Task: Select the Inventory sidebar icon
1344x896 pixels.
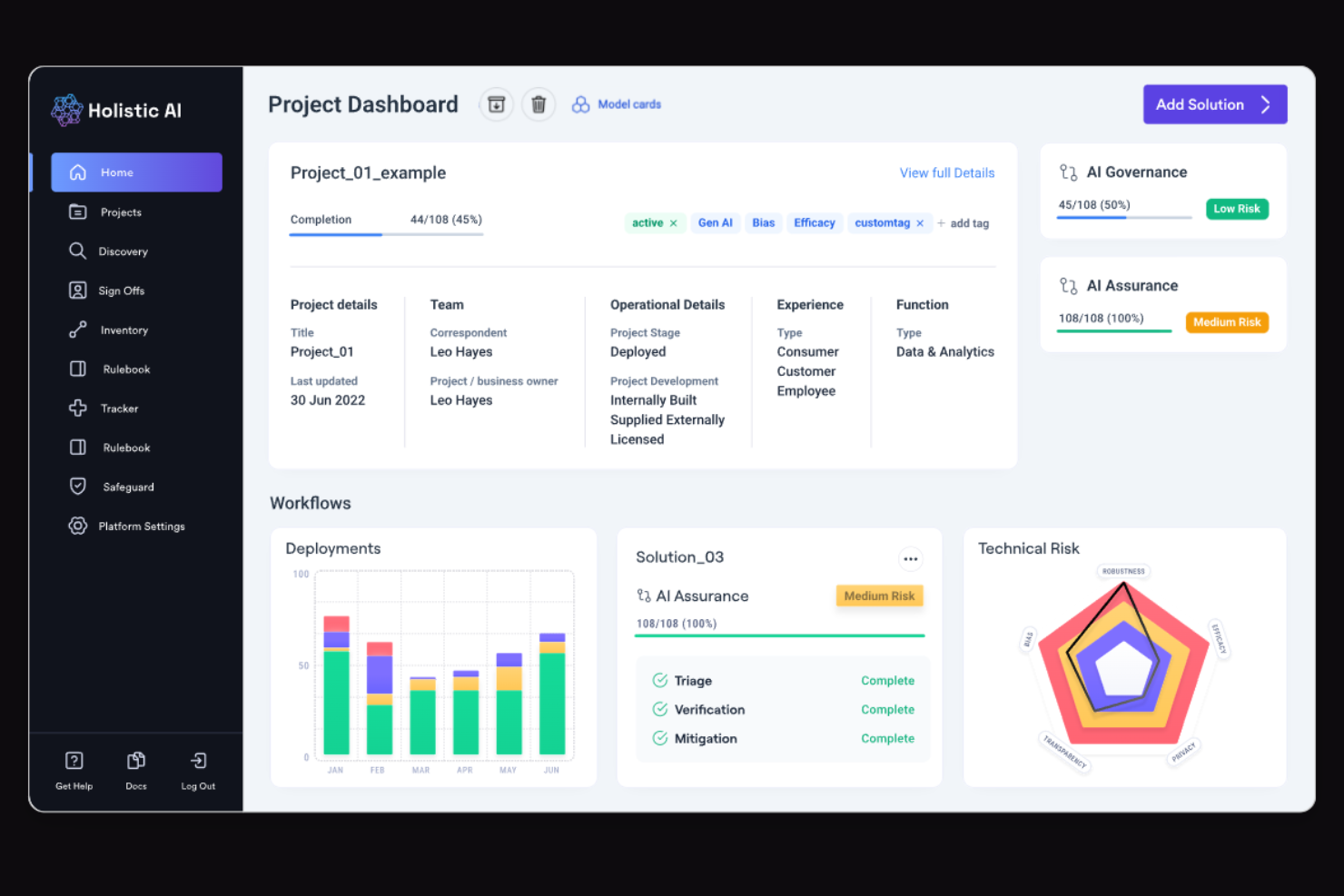Action: [x=78, y=330]
